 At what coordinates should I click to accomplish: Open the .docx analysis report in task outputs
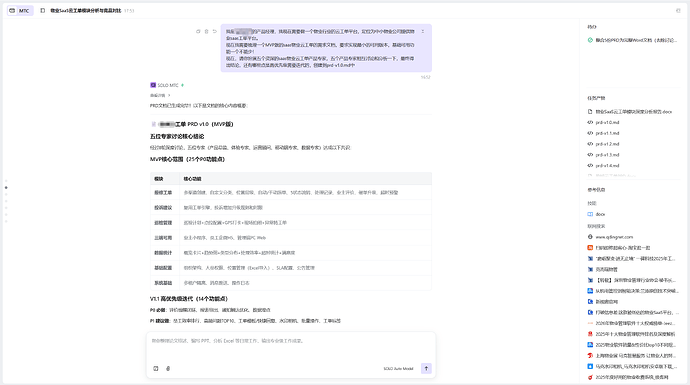[x=630, y=112]
